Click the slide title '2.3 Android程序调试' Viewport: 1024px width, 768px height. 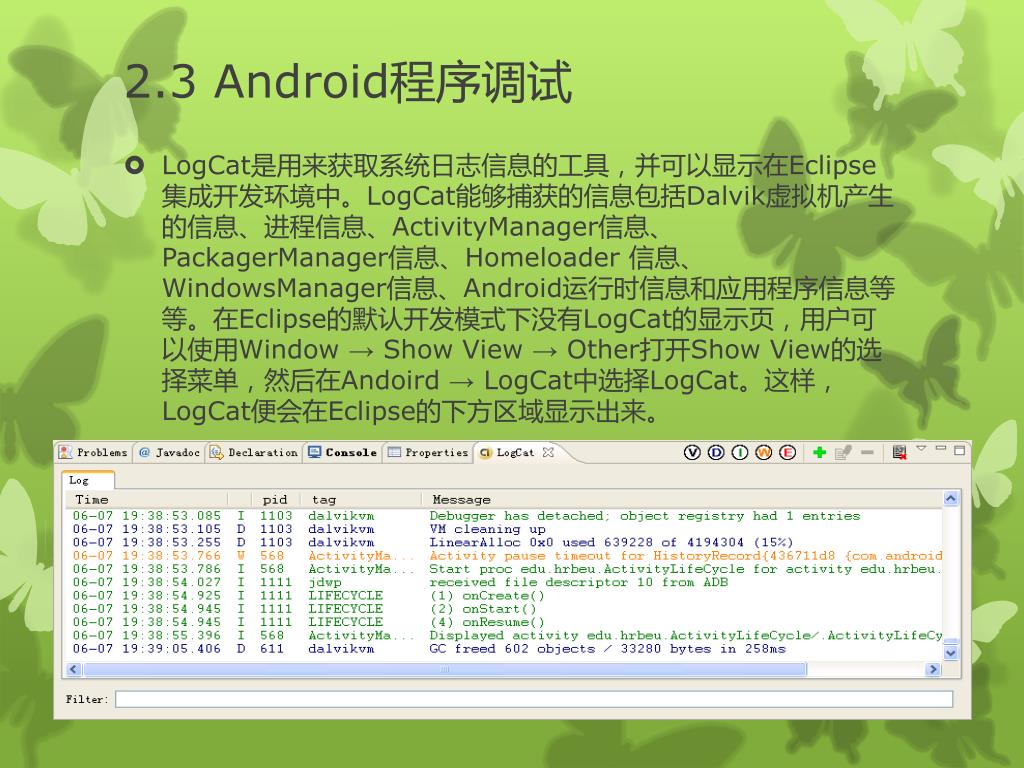coord(349,82)
